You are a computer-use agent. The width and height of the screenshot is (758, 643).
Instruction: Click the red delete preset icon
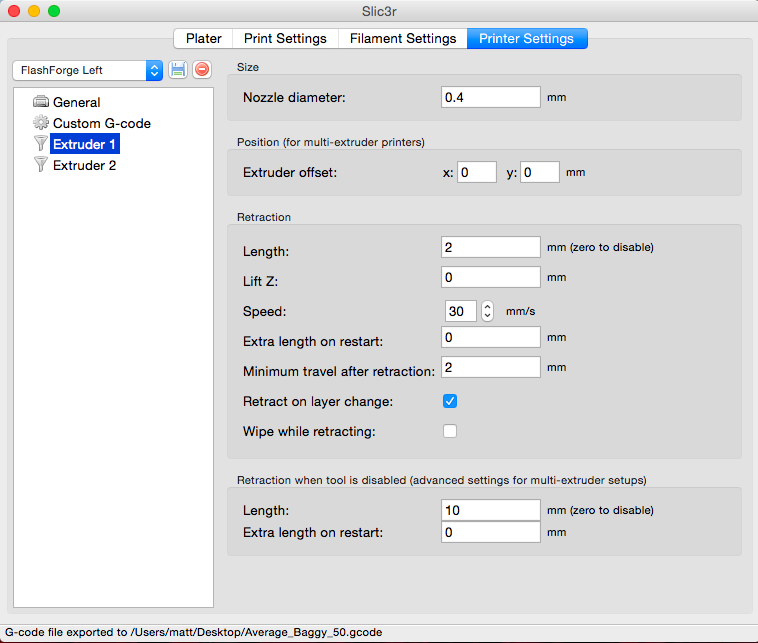202,70
